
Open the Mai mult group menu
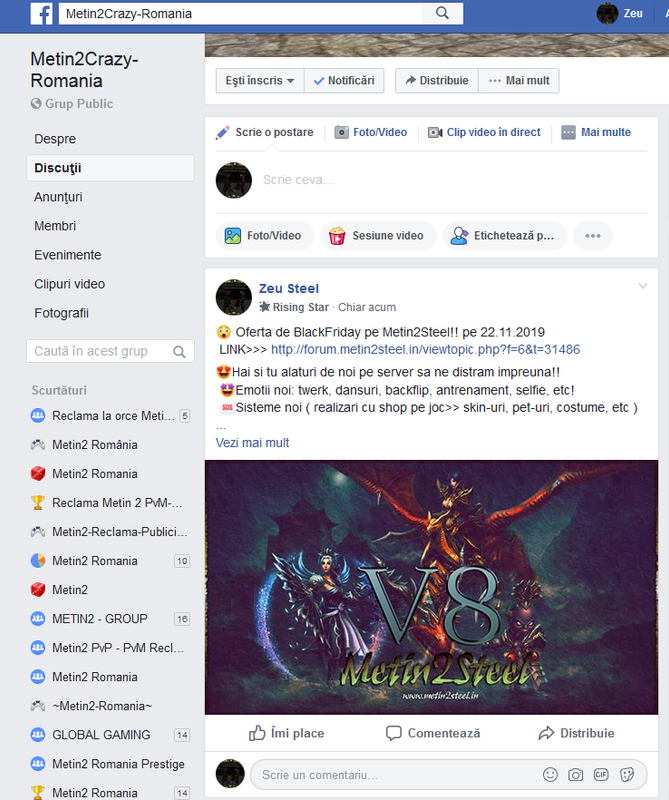click(519, 81)
